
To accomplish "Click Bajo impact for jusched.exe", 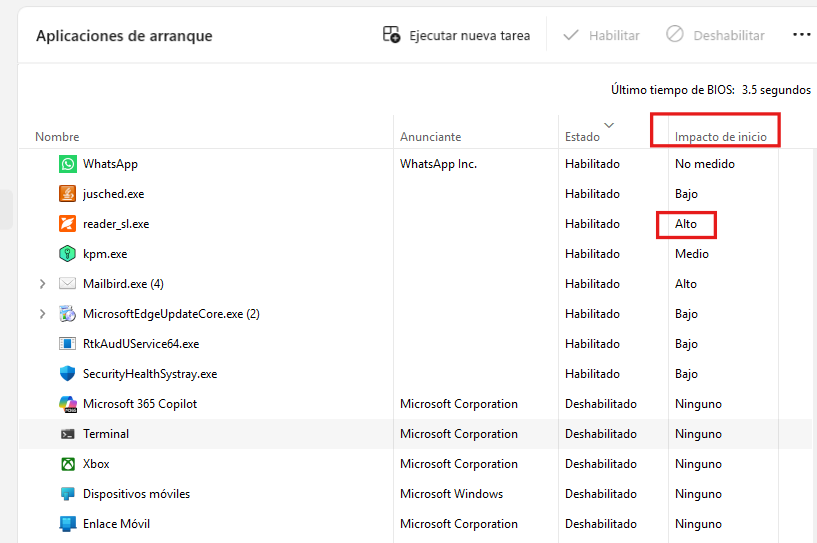I will 686,194.
